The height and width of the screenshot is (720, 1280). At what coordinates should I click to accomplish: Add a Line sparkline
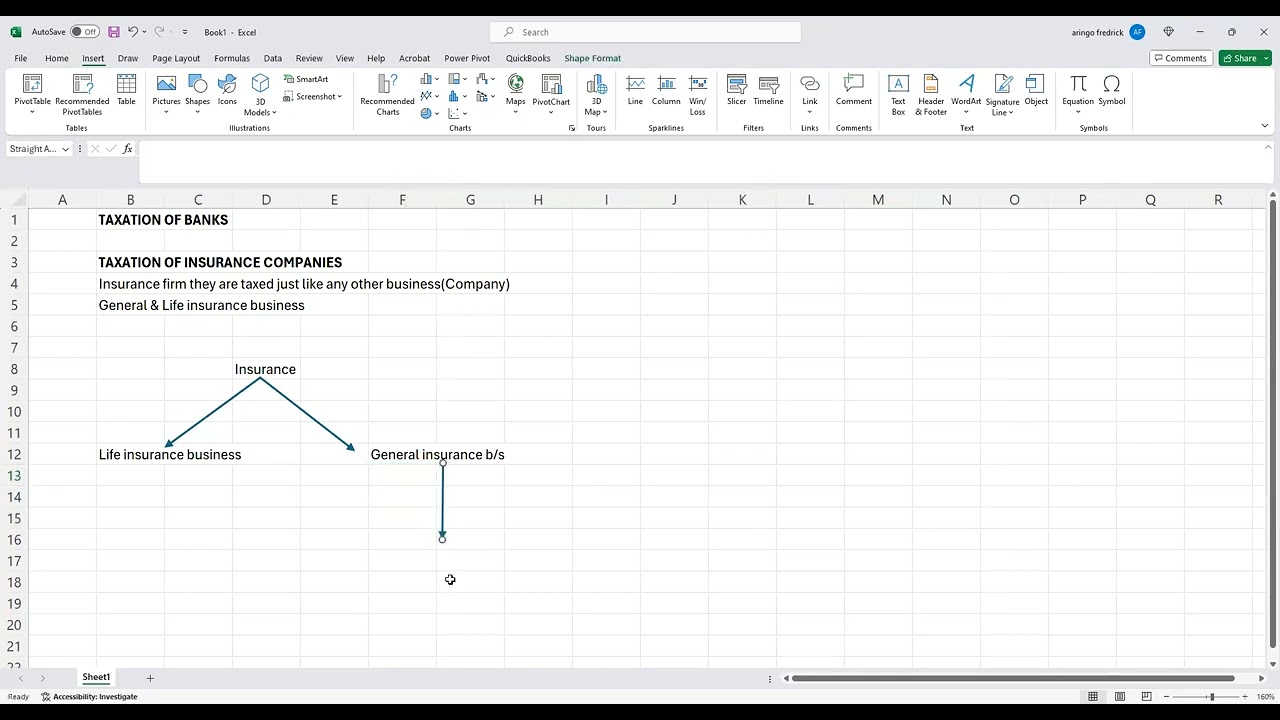(x=635, y=90)
